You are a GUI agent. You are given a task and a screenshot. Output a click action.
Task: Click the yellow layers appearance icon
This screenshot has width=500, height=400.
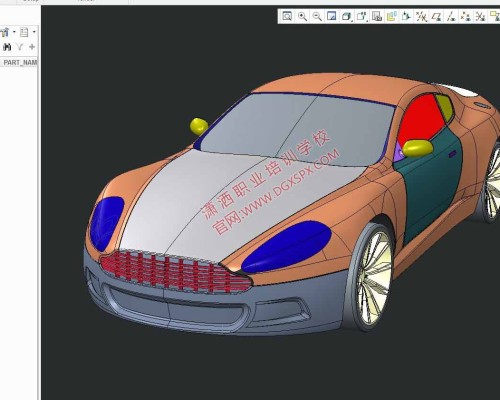pos(391,16)
